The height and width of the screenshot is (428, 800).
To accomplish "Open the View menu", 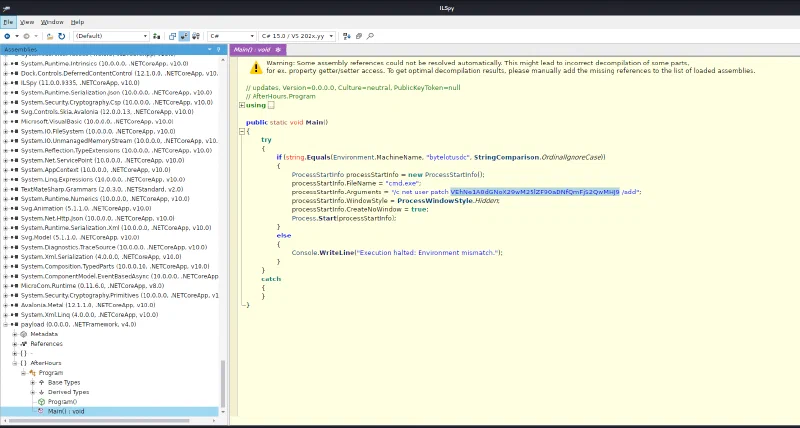I will 27,22.
